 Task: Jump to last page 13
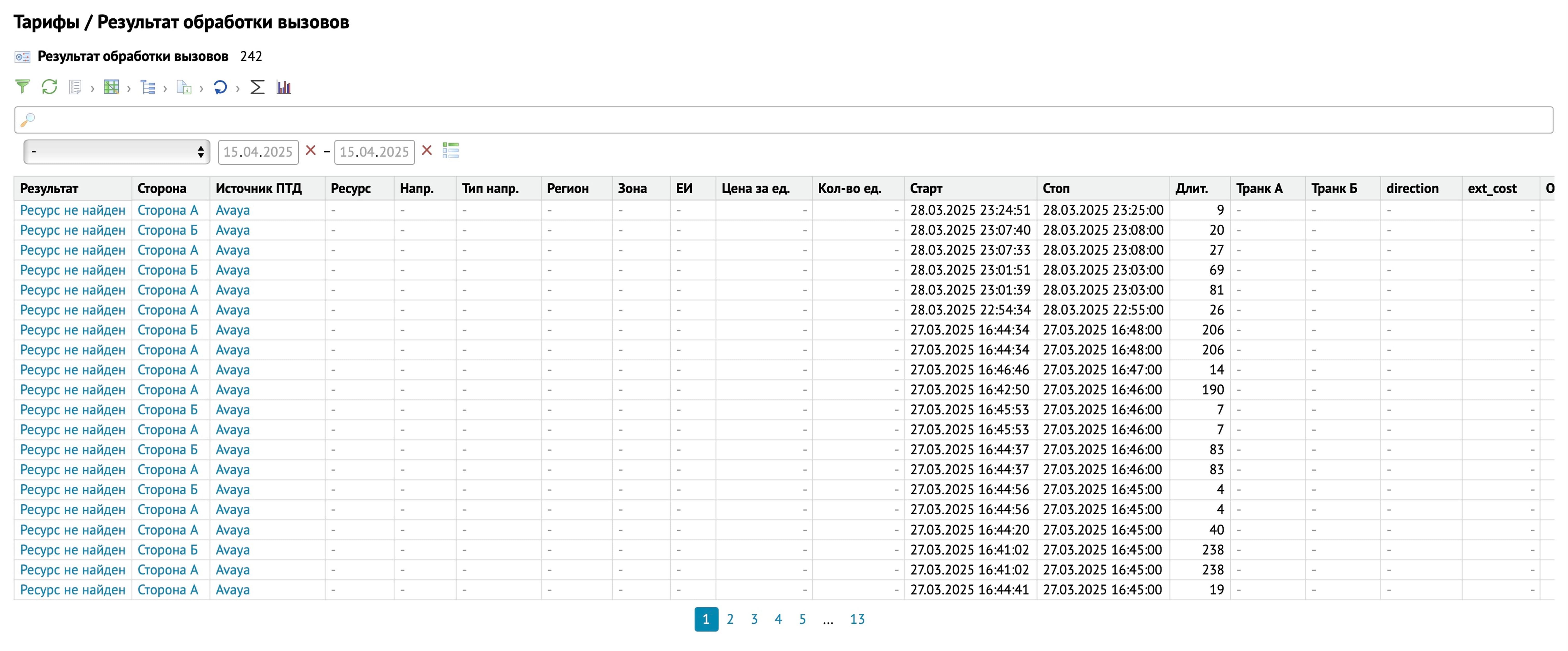(x=857, y=619)
